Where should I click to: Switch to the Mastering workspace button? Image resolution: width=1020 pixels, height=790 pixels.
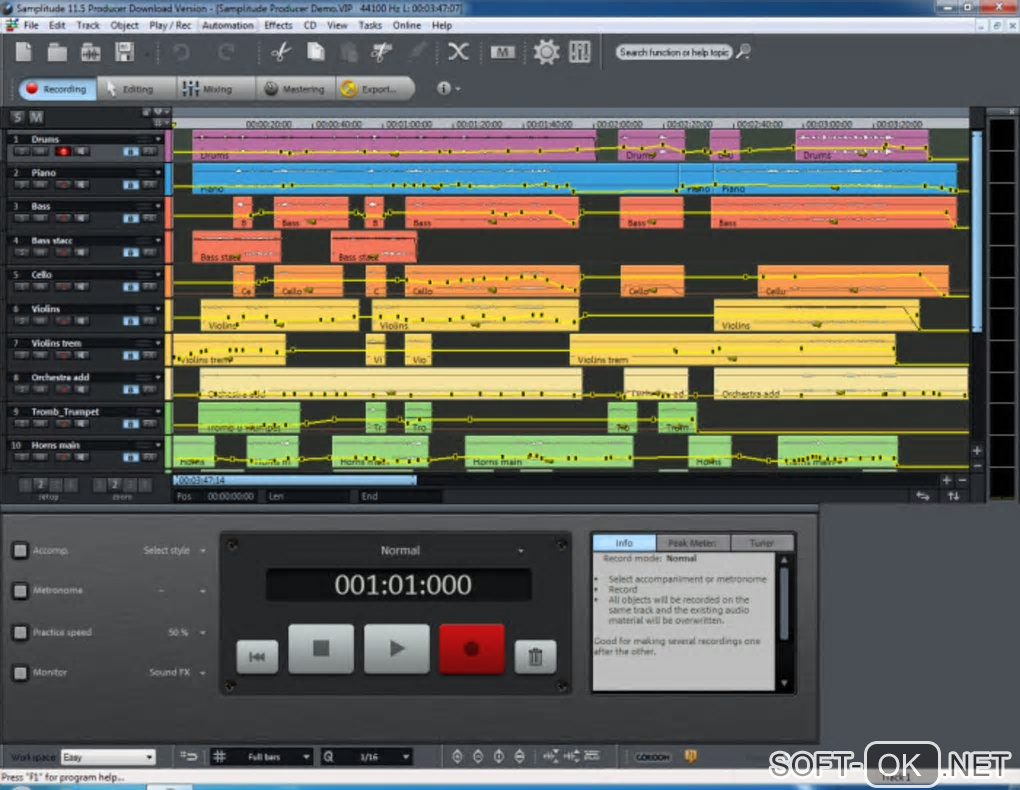coord(295,89)
